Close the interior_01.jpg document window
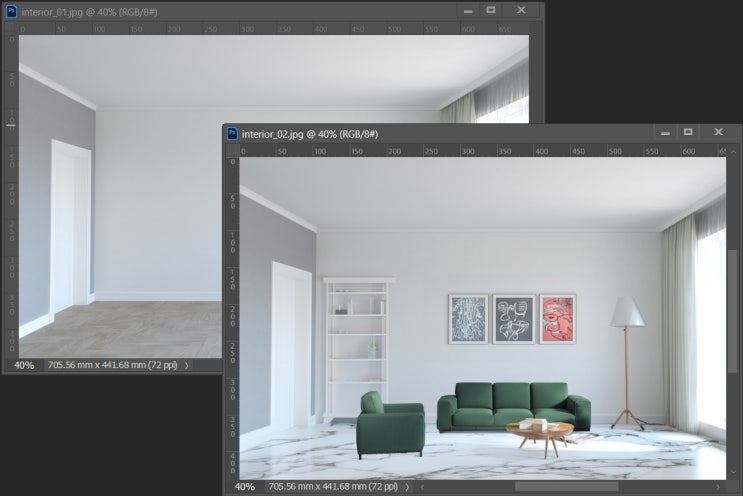Image resolution: width=743 pixels, height=496 pixels. [x=521, y=10]
